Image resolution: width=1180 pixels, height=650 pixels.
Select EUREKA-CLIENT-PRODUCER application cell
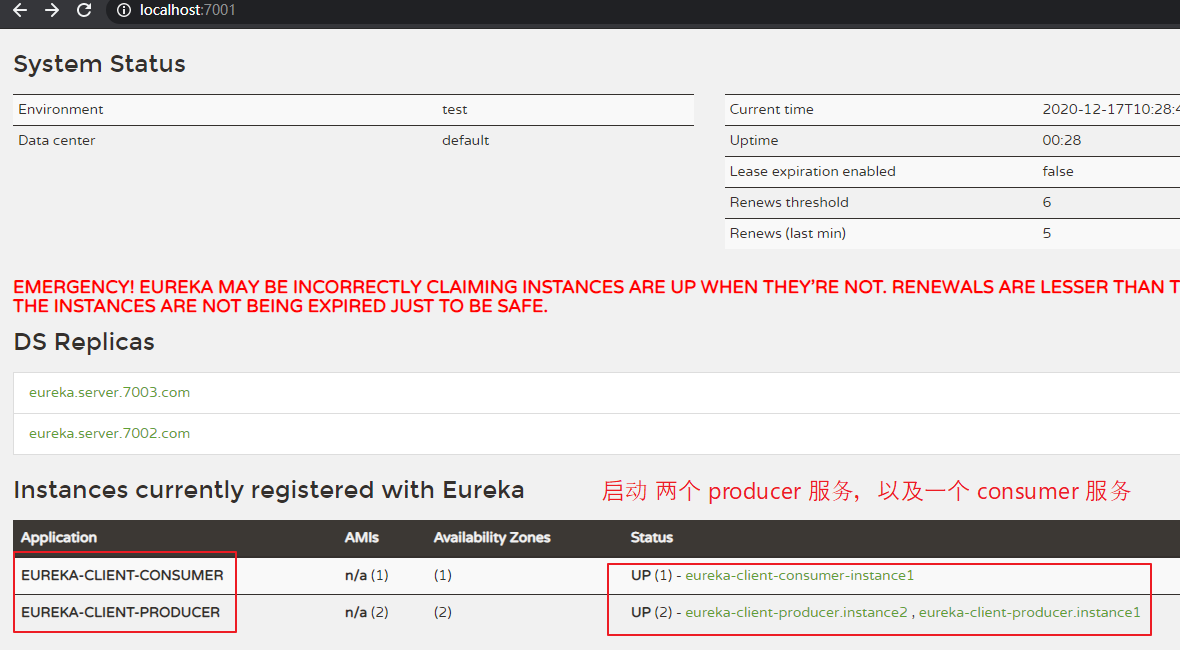[x=120, y=612]
